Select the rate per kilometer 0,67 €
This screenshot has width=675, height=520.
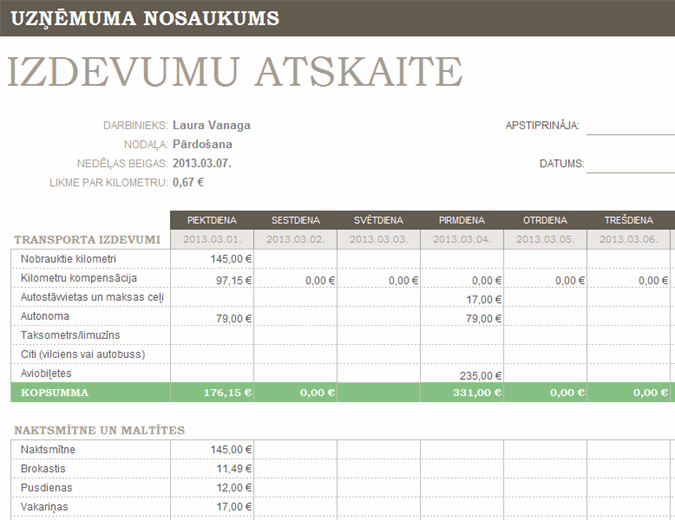click(188, 183)
